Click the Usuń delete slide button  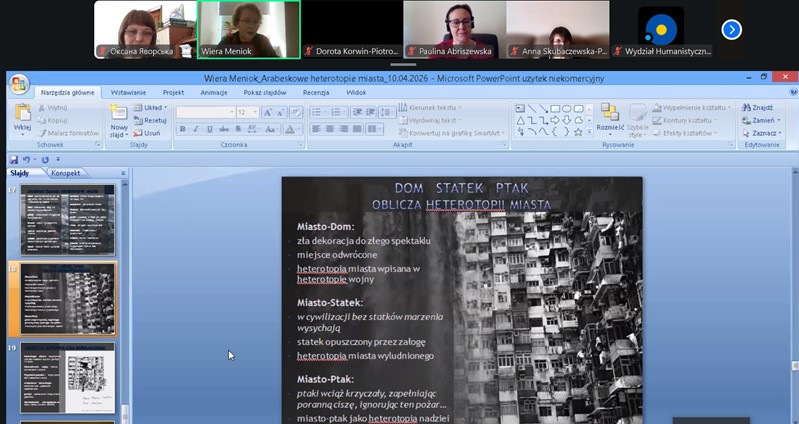pyautogui.click(x=148, y=132)
